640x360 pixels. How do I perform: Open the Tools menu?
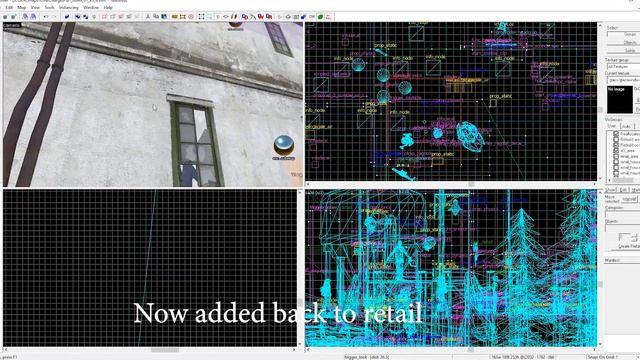click(49, 7)
